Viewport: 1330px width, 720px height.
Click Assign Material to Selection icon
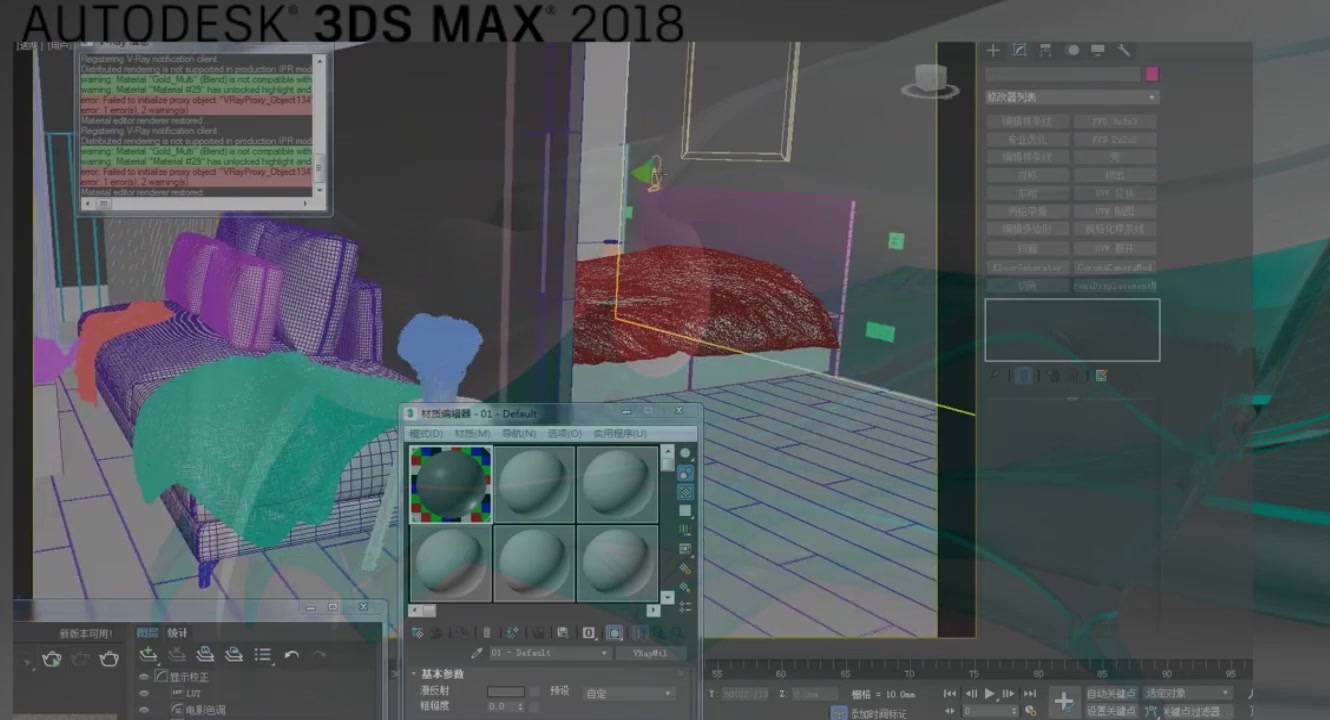461,632
